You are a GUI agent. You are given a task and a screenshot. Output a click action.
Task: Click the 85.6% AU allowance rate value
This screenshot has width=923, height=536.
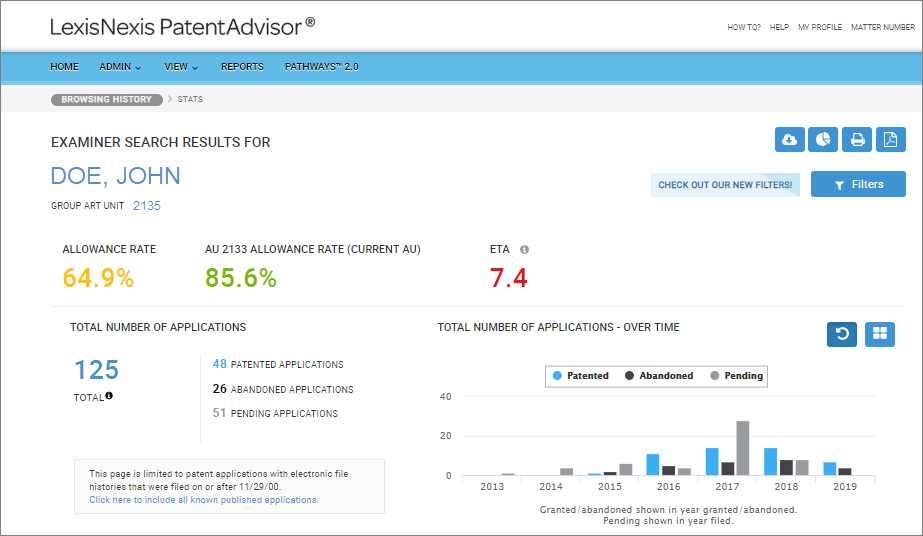[241, 278]
